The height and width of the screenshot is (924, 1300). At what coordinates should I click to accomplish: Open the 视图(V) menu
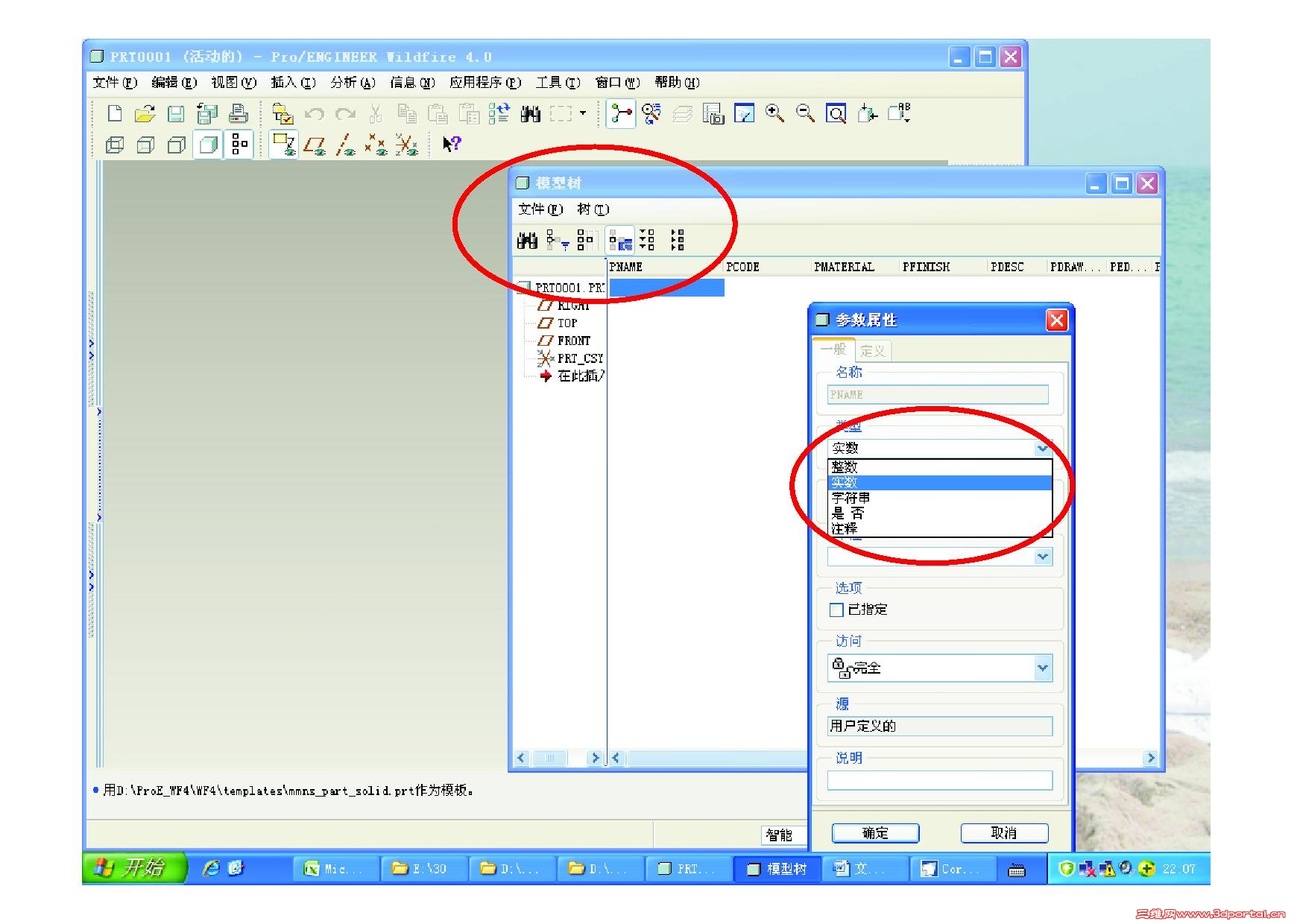233,83
